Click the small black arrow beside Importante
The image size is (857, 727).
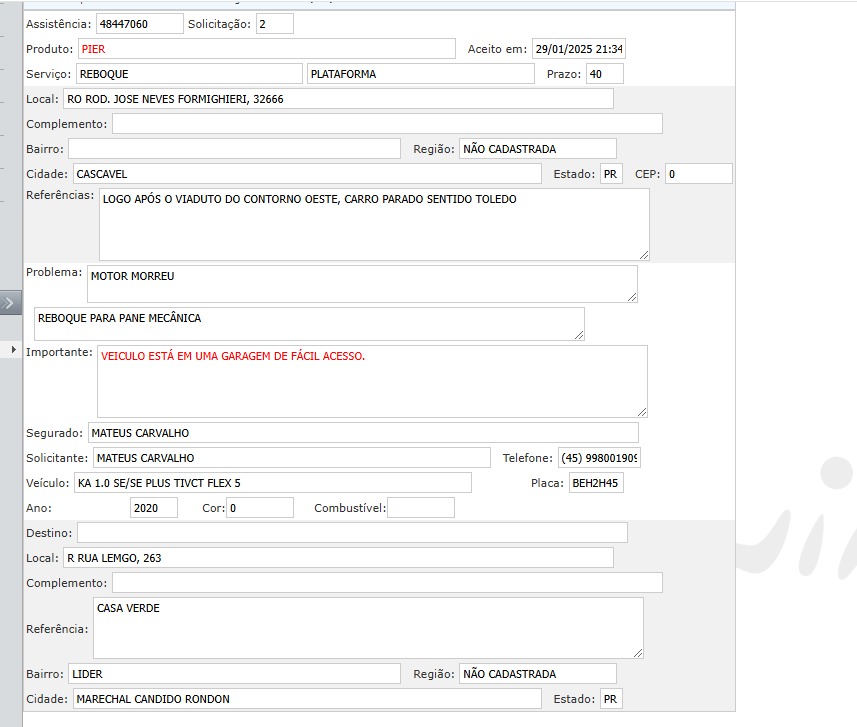click(x=14, y=349)
